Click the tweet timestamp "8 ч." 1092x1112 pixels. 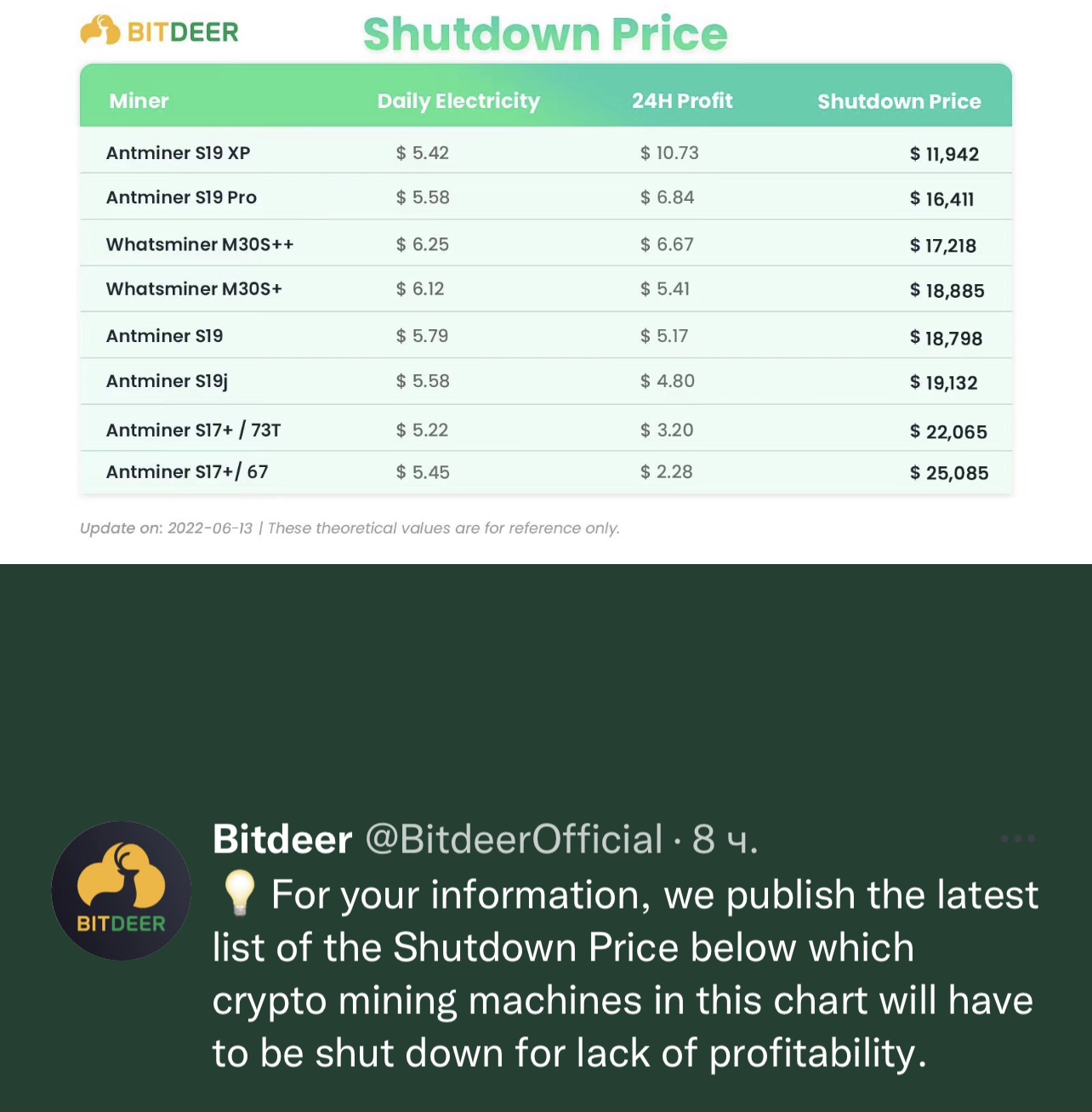click(724, 840)
